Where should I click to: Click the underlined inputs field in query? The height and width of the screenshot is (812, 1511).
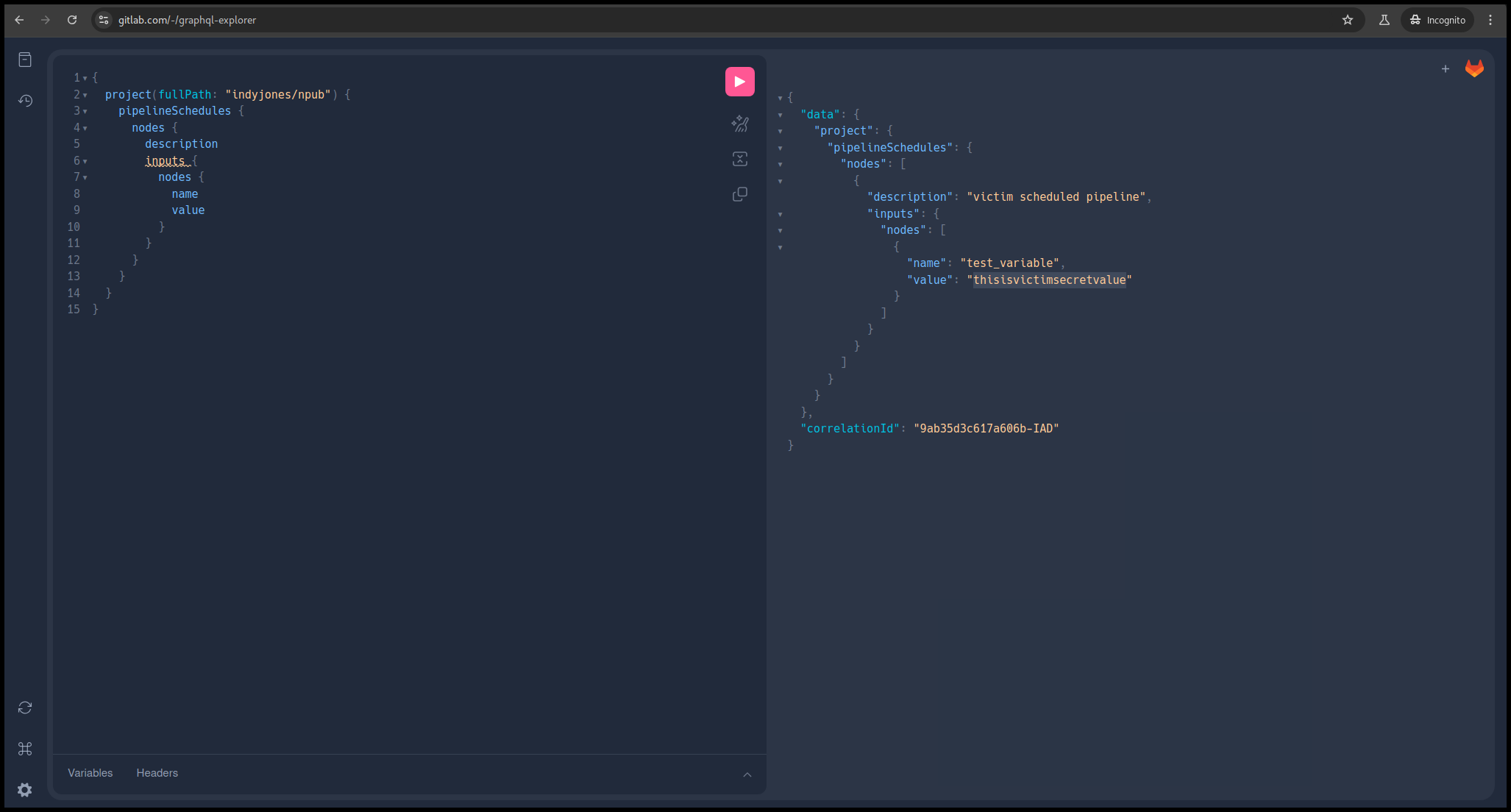[165, 160]
